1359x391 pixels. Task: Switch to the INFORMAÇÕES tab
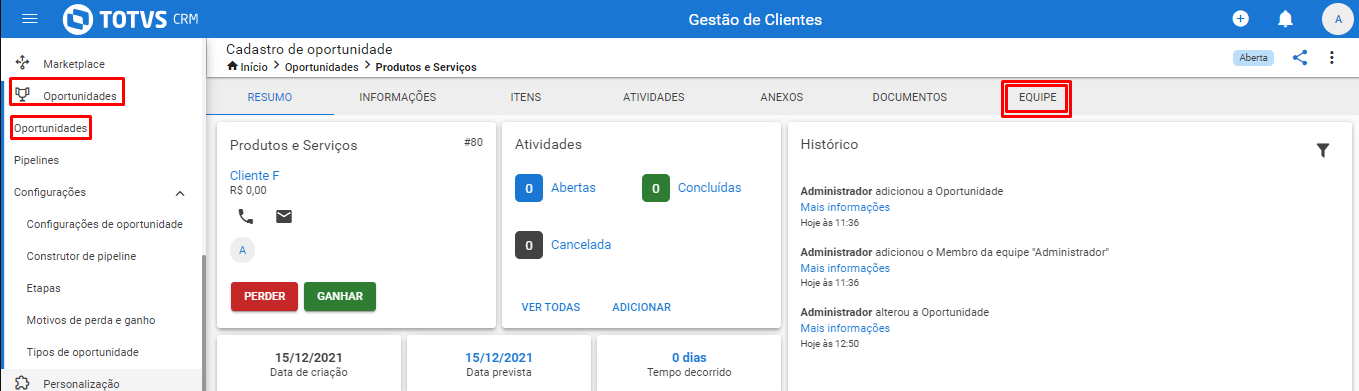pos(398,97)
